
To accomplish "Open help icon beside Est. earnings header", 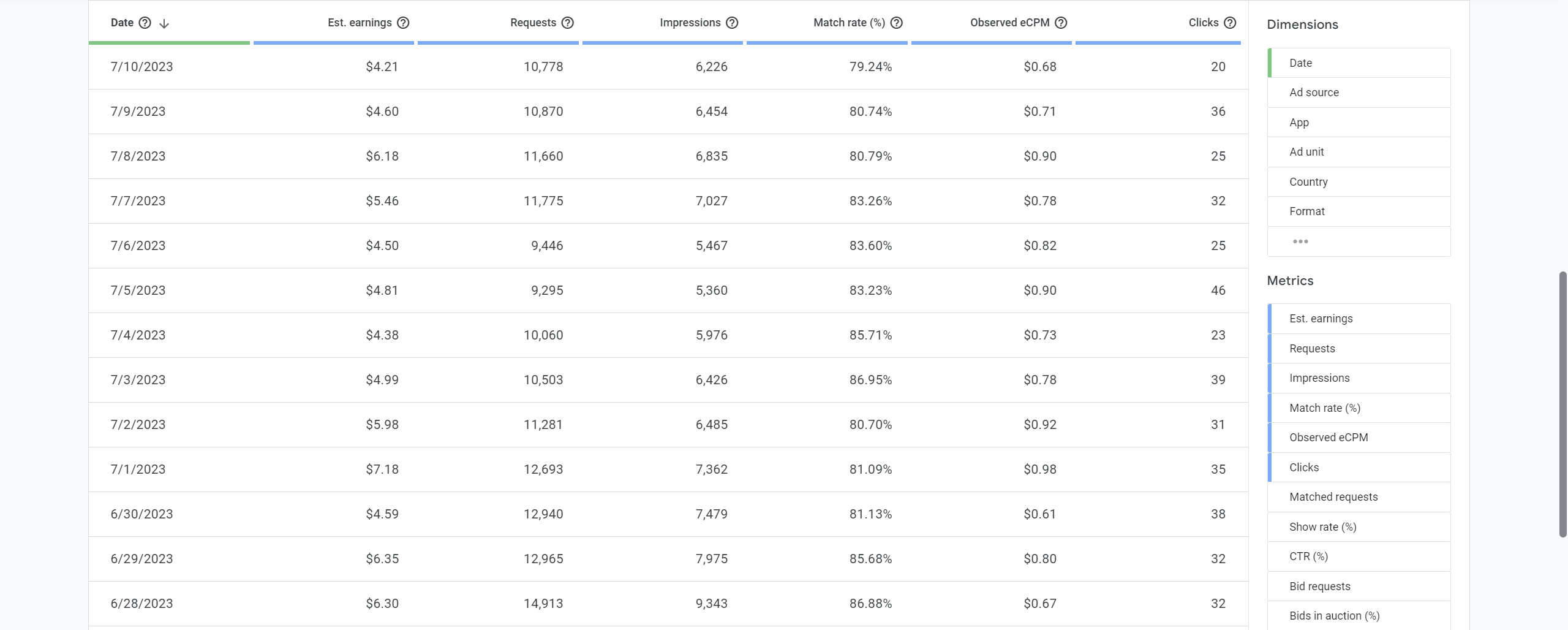I will coord(403,23).
